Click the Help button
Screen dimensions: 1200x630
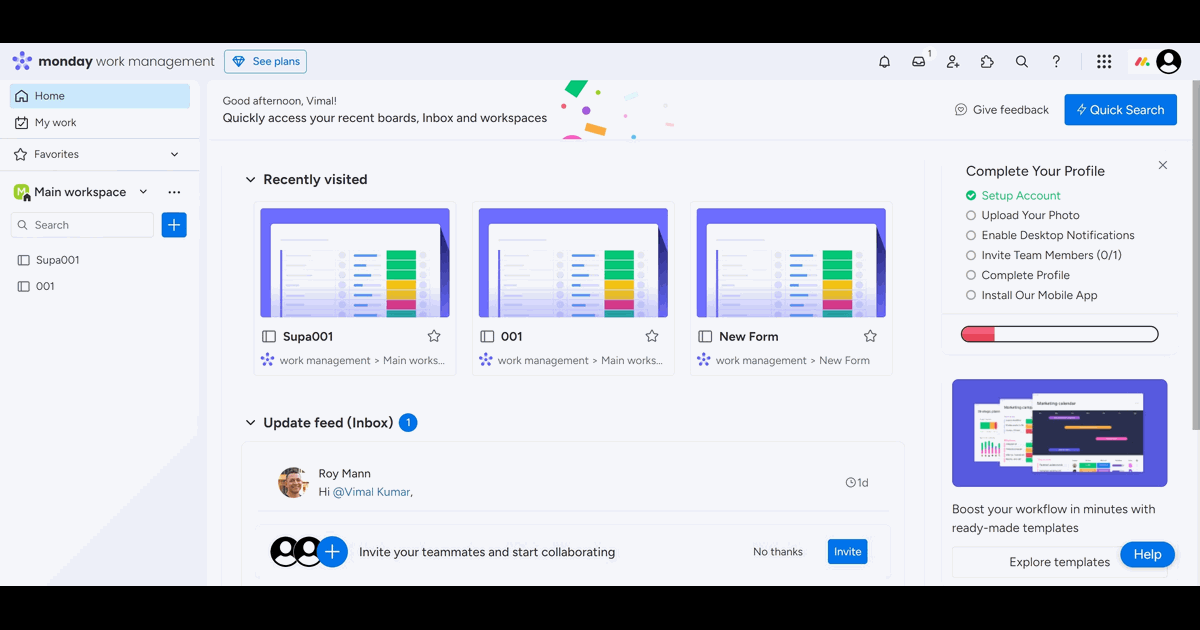[1147, 554]
